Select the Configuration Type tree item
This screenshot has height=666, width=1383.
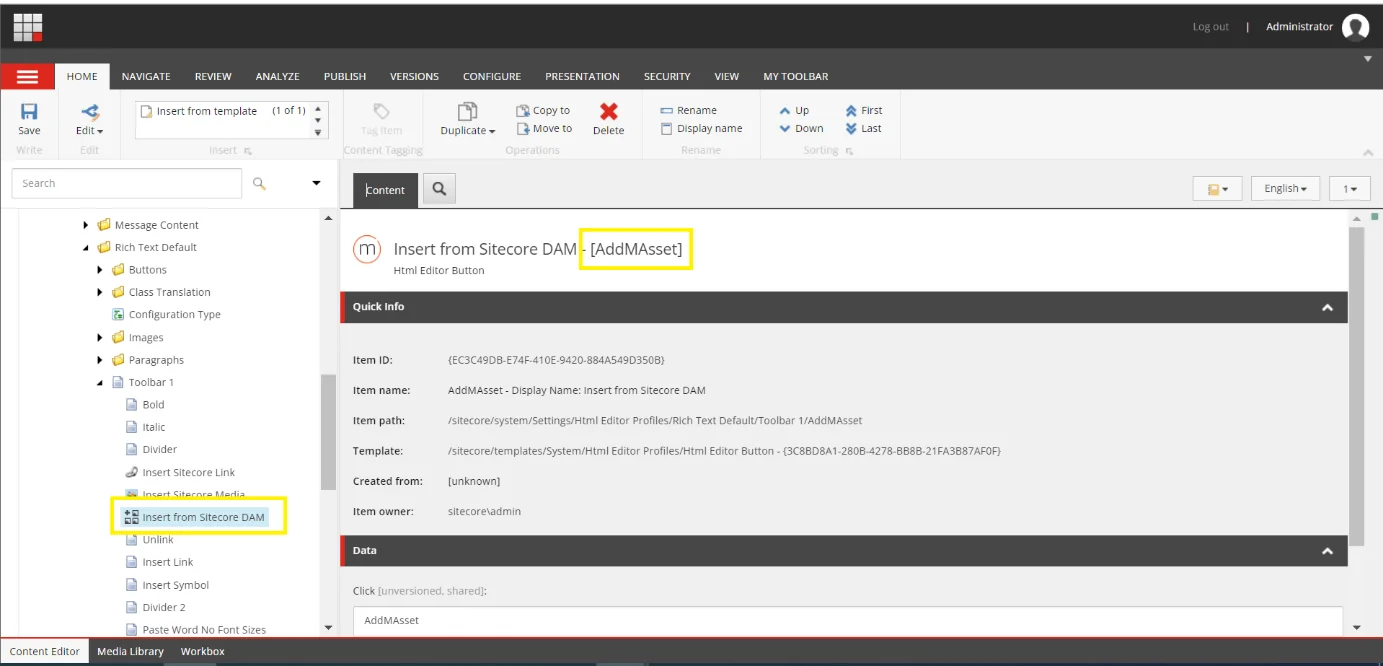[166, 314]
